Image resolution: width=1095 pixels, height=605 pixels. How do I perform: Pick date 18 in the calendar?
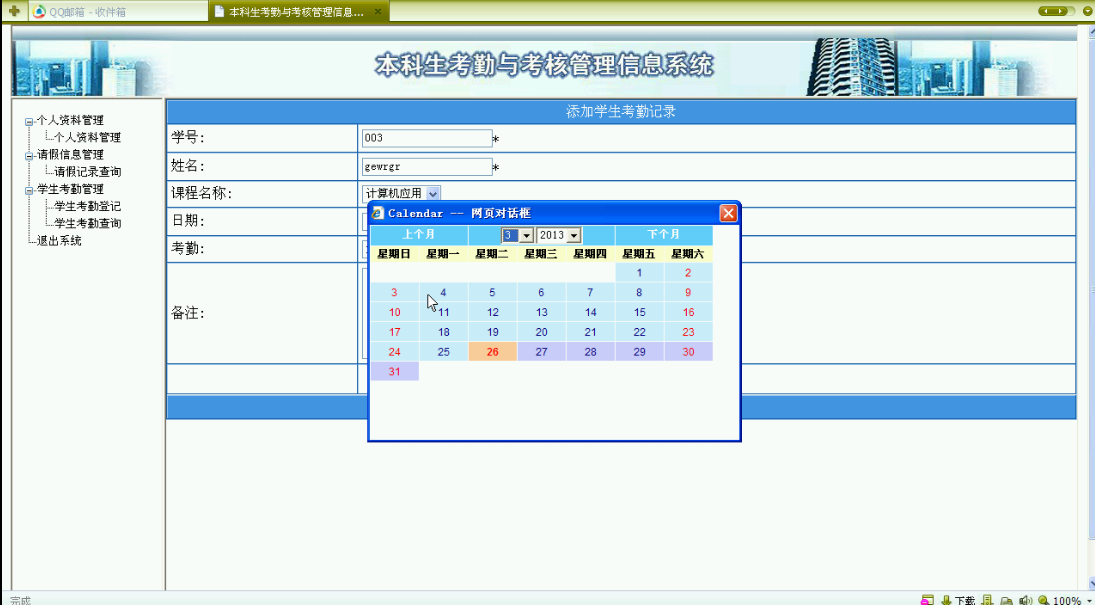point(443,332)
